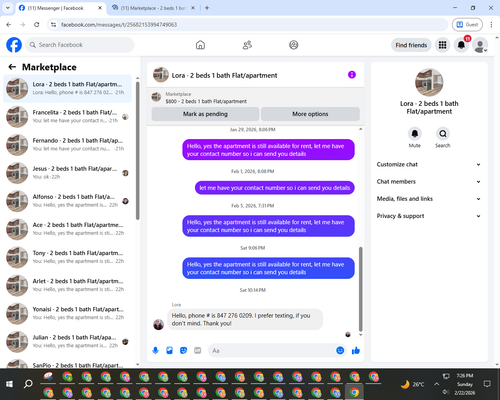Attach a file with the image icon
This screenshot has width=500, height=400.
(169, 350)
